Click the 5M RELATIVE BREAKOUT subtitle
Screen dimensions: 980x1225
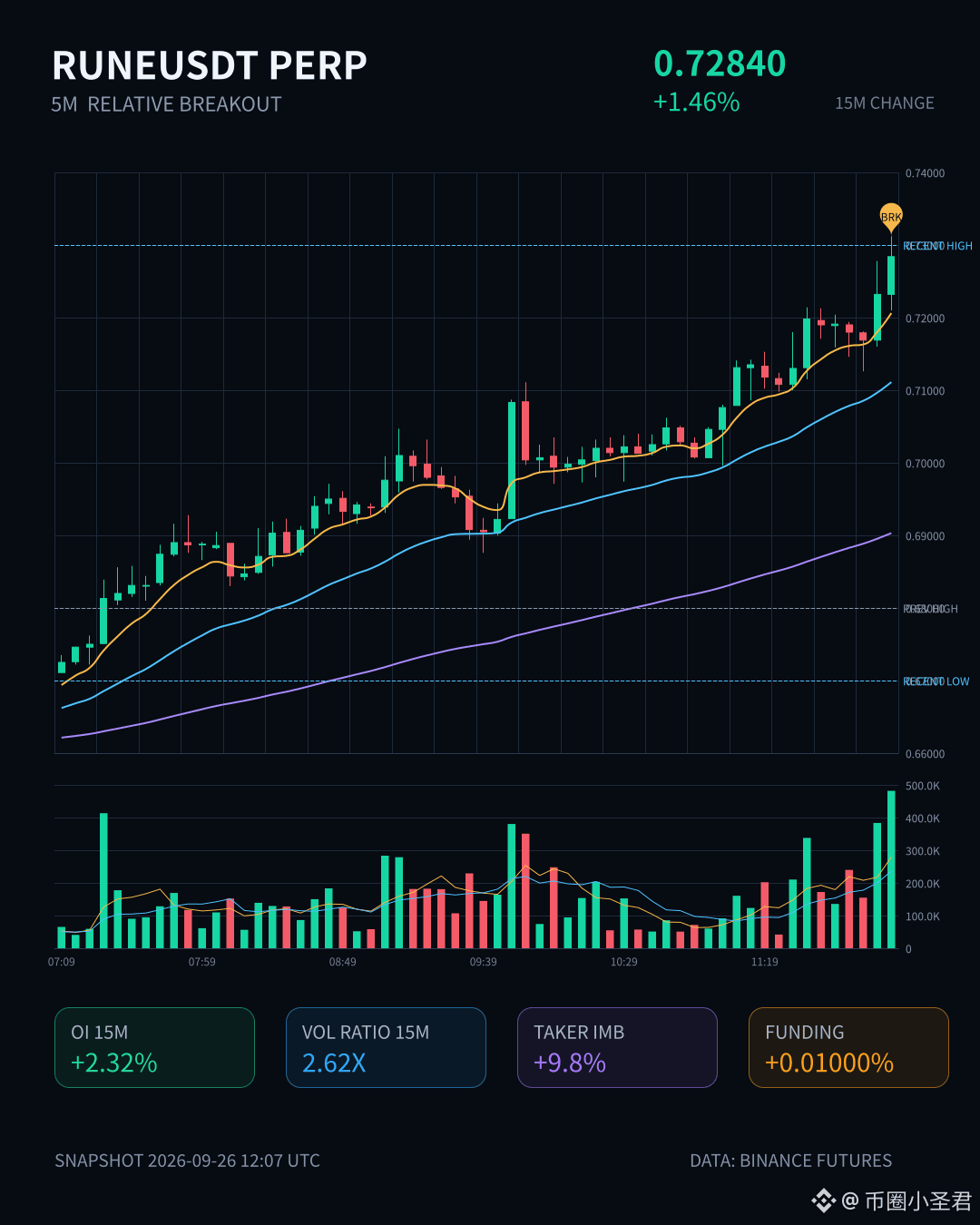(x=166, y=104)
